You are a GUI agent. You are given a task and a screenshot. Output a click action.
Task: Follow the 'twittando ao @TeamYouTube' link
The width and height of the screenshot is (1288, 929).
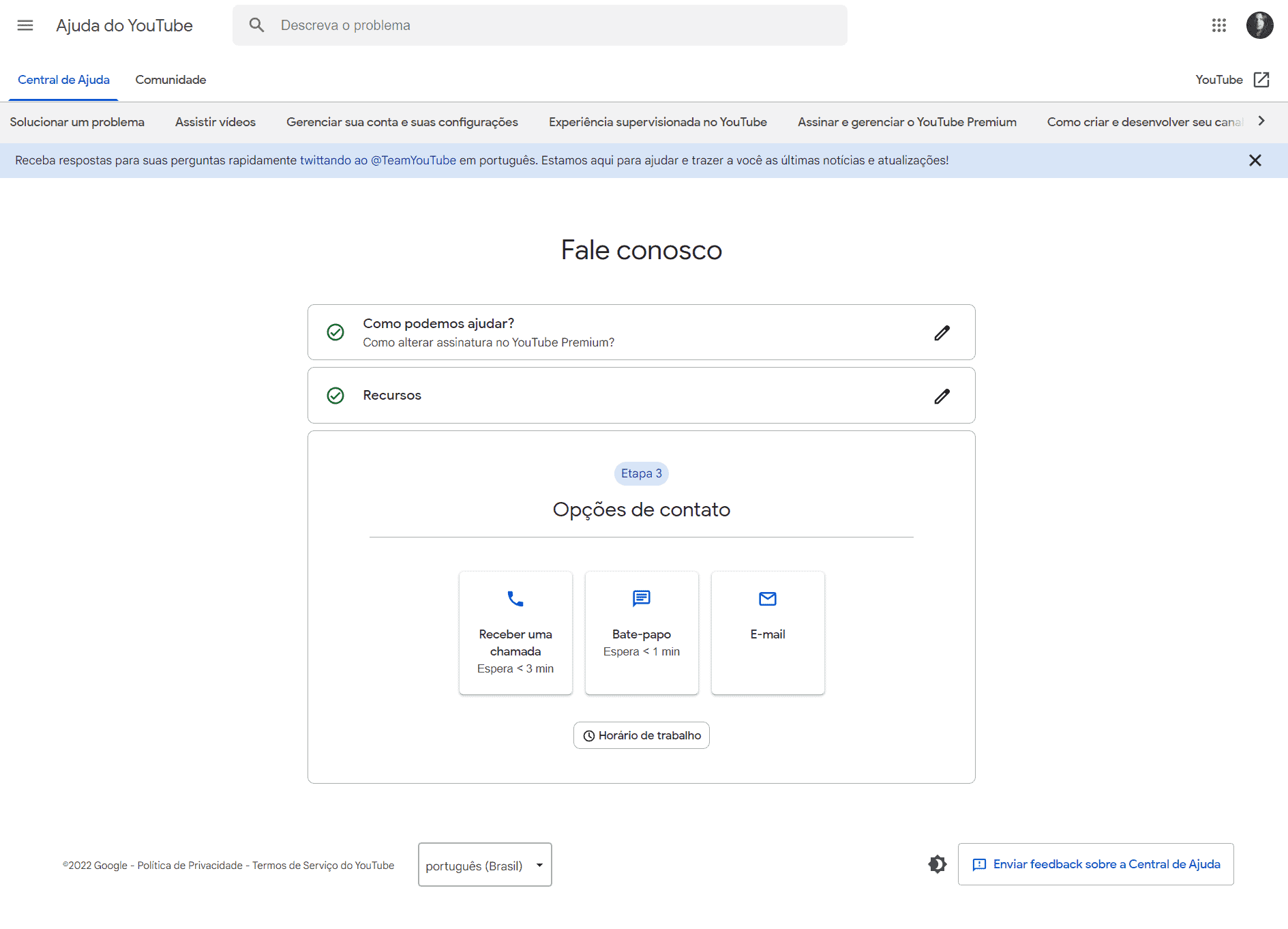click(378, 160)
